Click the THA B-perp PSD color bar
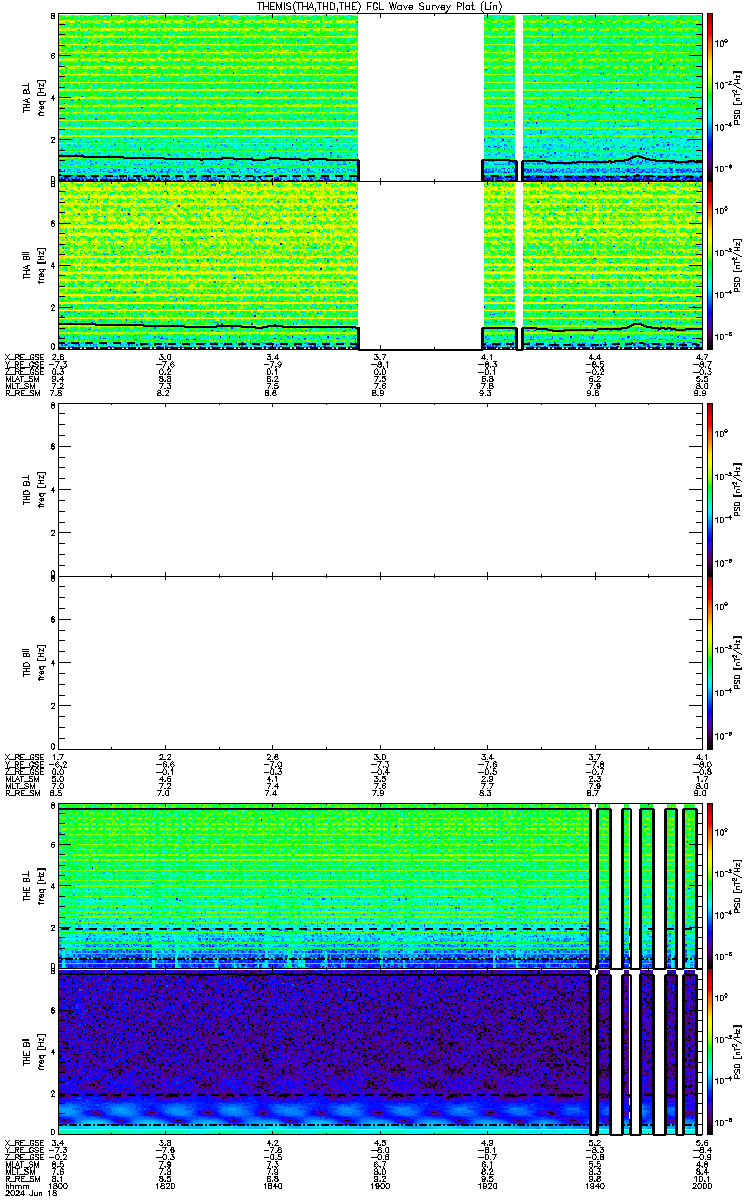The width and height of the screenshot is (750, 1200). pos(712,97)
